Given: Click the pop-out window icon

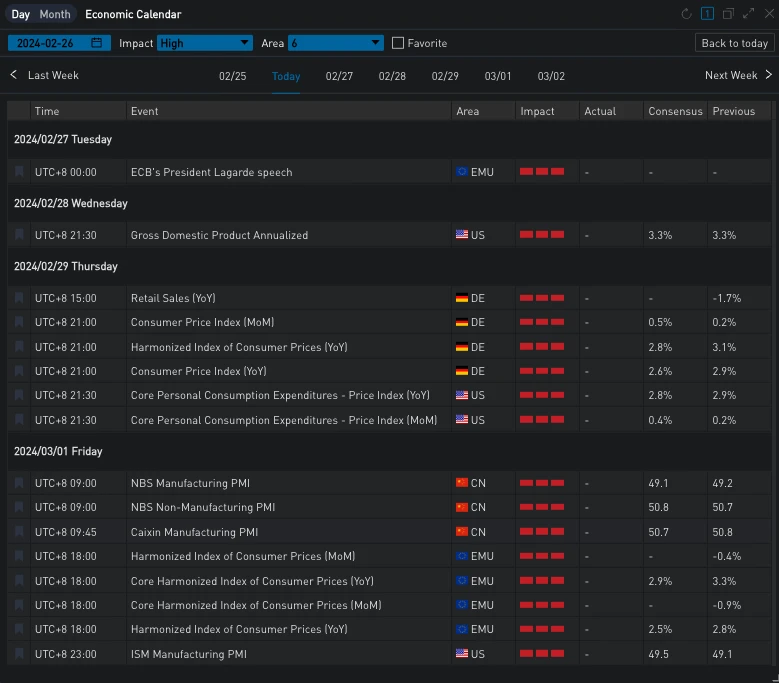Looking at the screenshot, I should coord(728,14).
